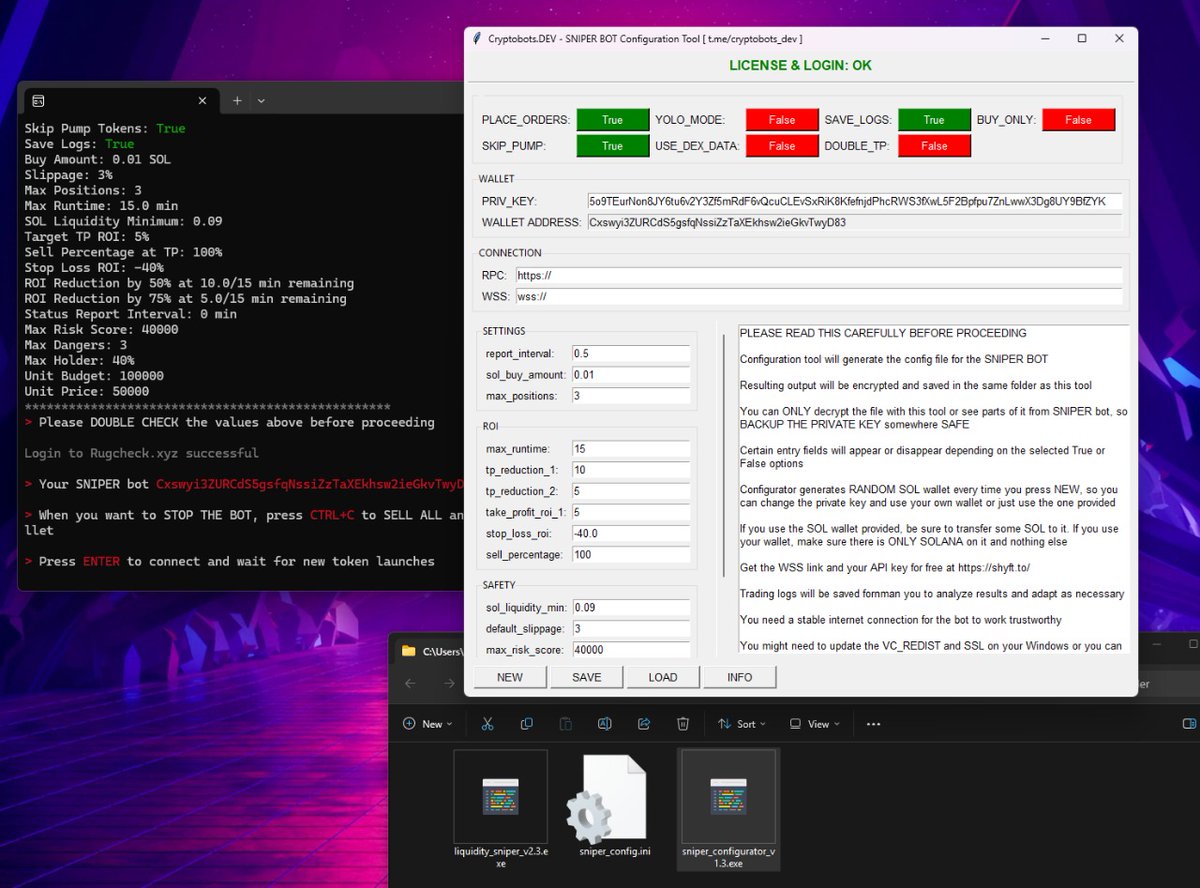The height and width of the screenshot is (888, 1200).
Task: Click the Copy icon in File Explorer
Action: [x=527, y=724]
